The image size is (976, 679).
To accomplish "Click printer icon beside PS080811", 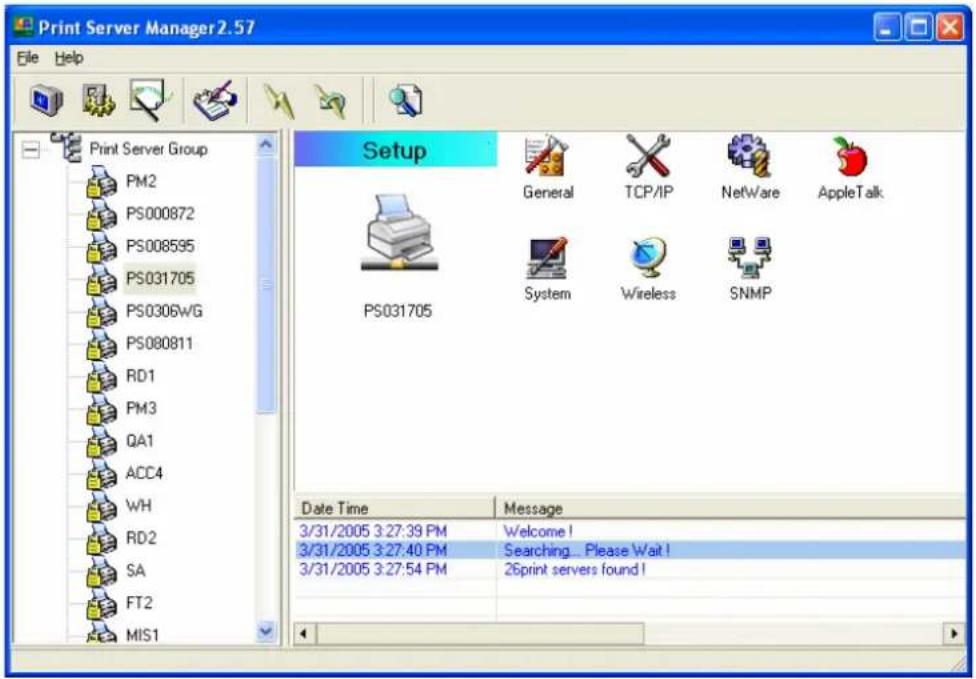I will click(x=101, y=344).
